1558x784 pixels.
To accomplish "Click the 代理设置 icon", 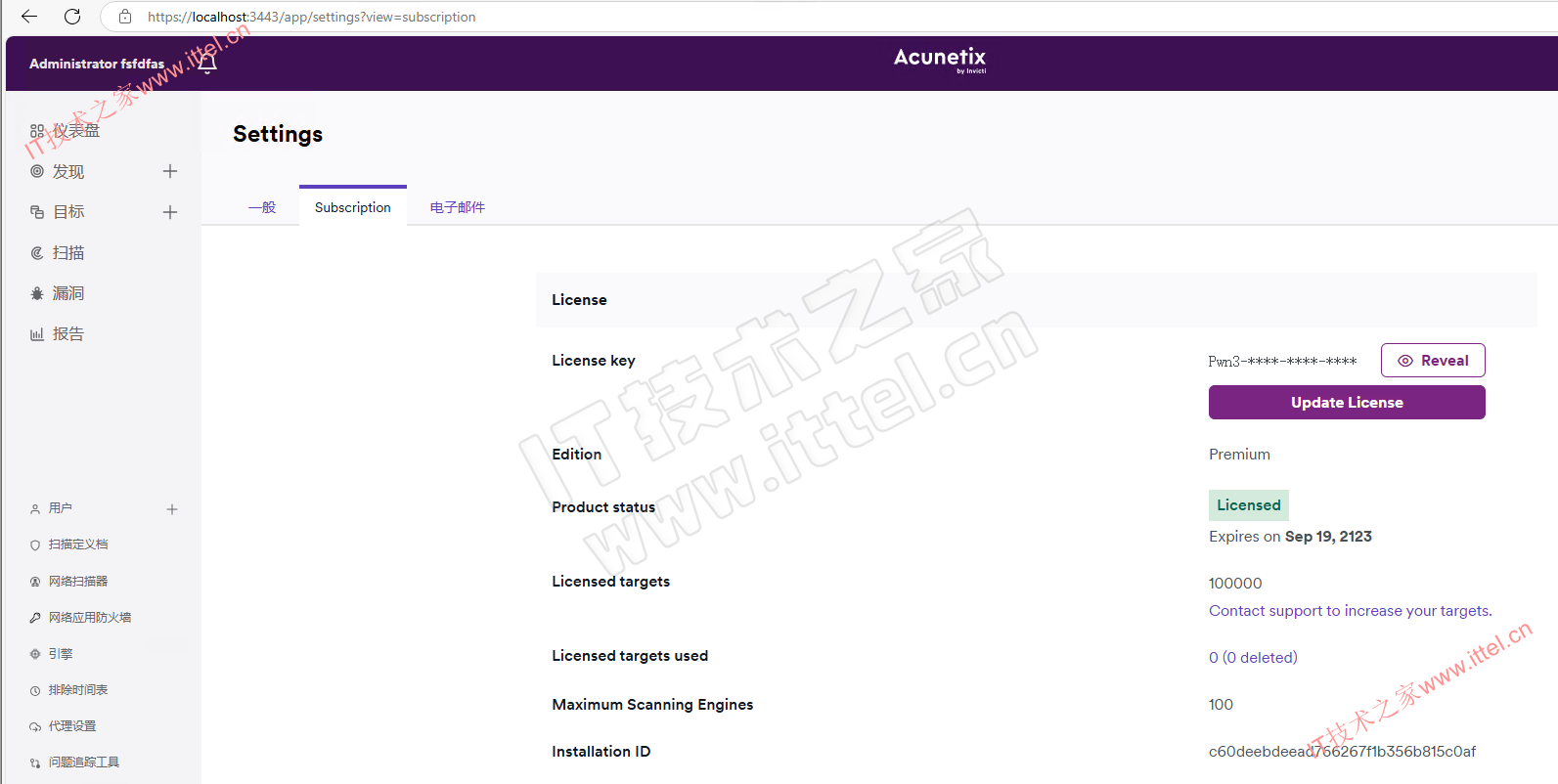I will click(35, 727).
